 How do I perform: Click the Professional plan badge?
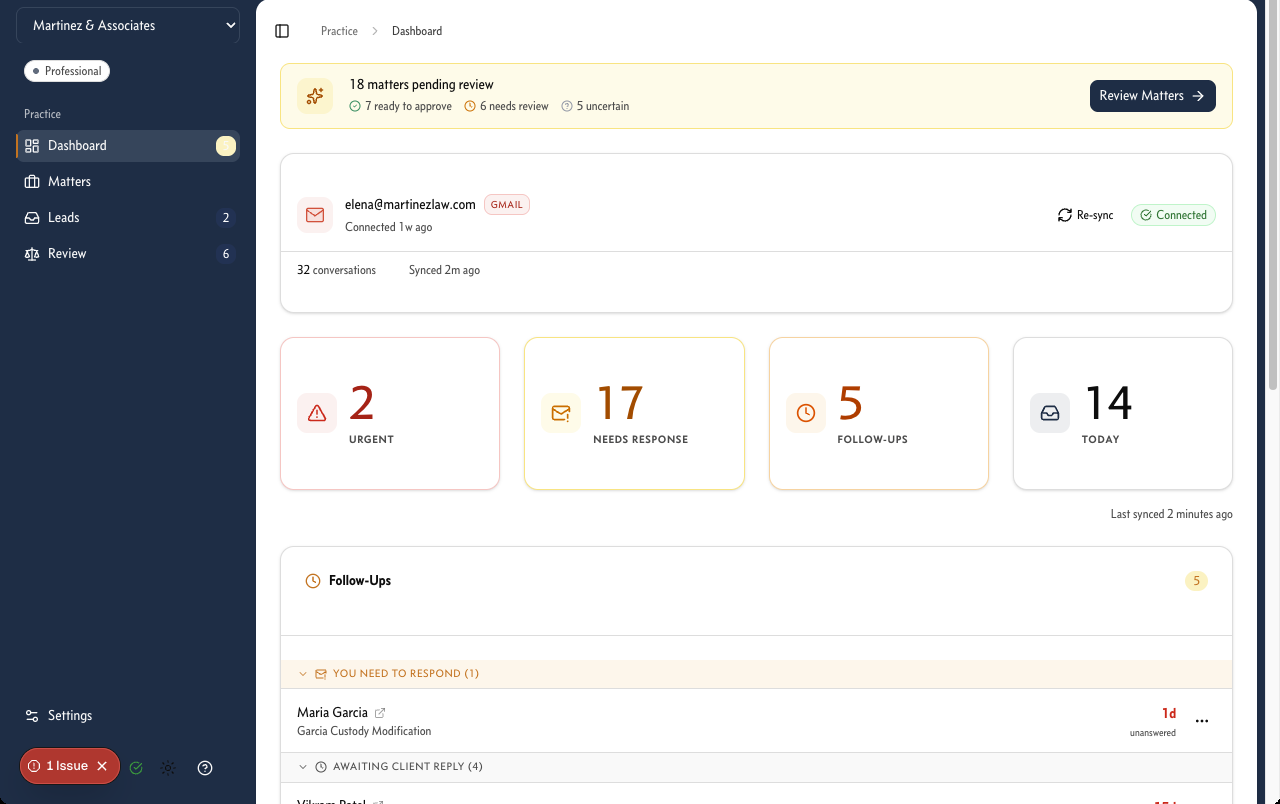click(67, 71)
